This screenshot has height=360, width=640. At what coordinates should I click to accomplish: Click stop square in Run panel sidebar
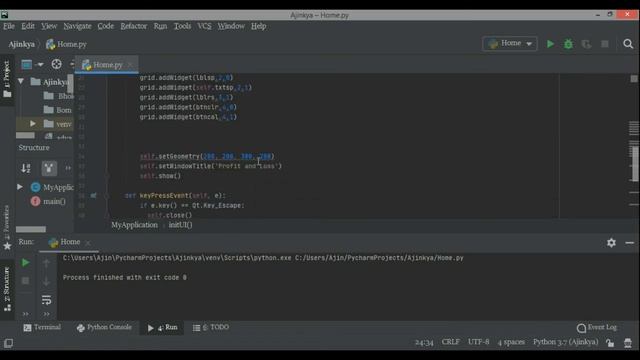[x=25, y=281]
